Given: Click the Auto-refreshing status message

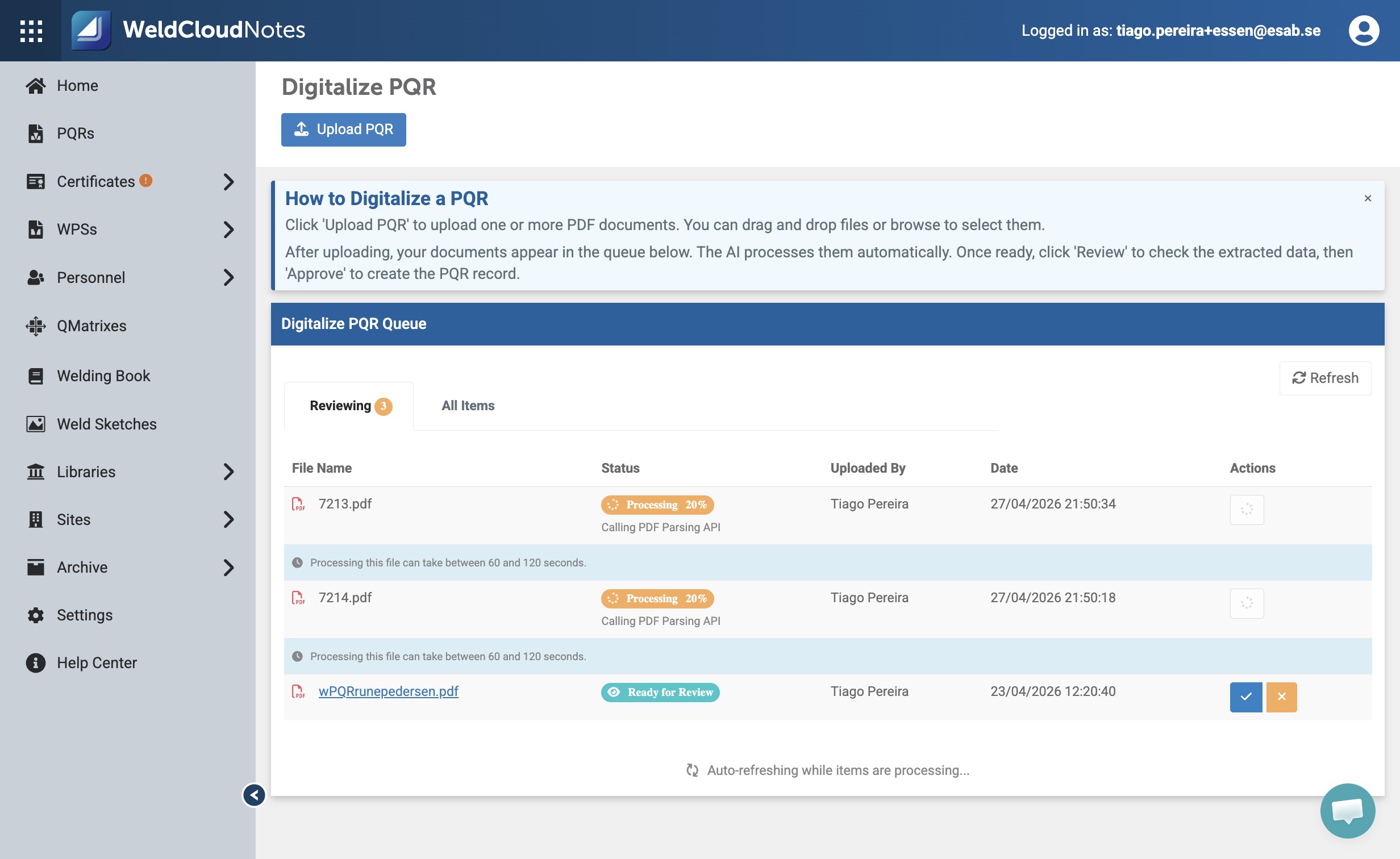Looking at the screenshot, I should click(x=827, y=770).
